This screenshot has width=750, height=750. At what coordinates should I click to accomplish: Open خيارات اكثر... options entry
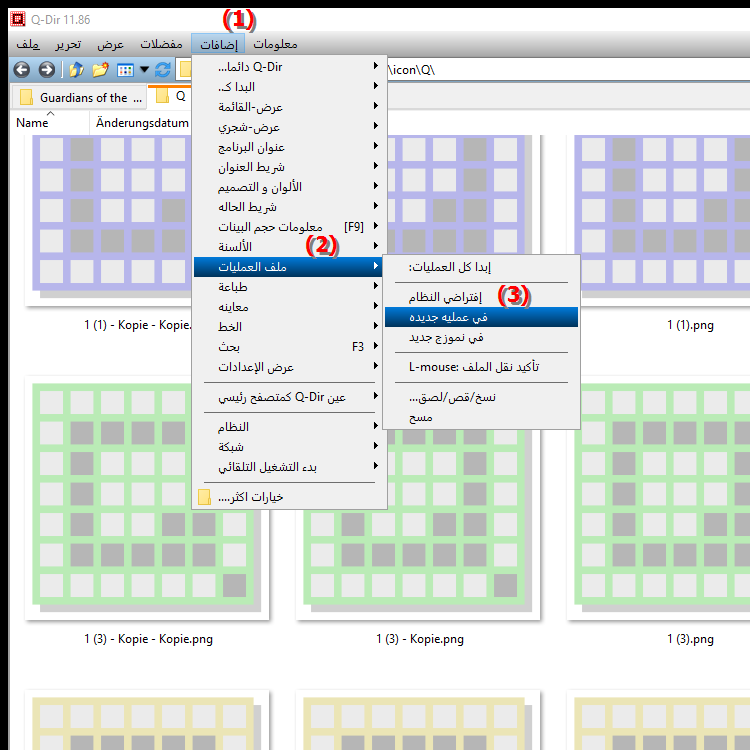pyautogui.click(x=289, y=497)
